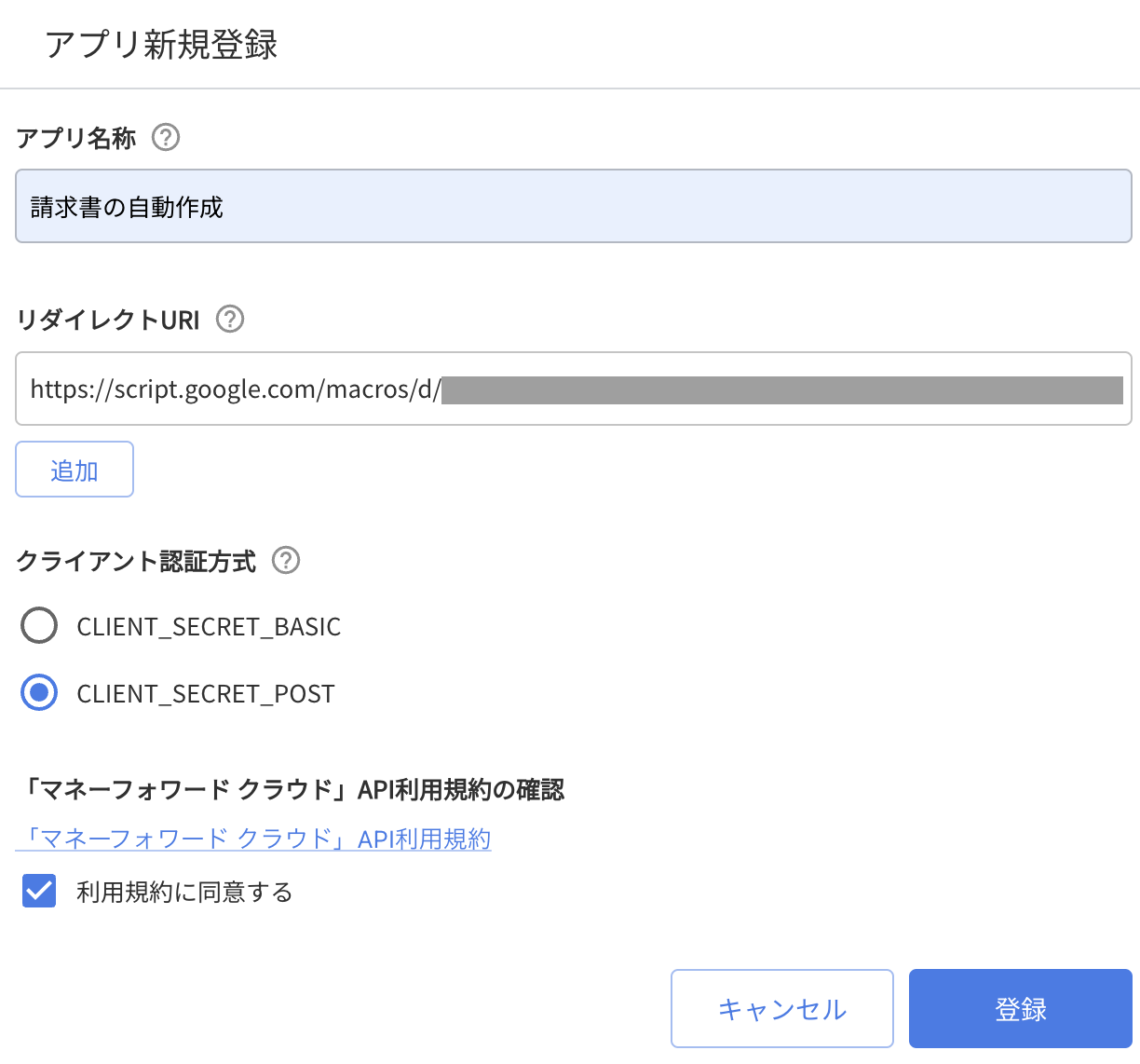The height and width of the screenshot is (1064, 1140).
Task: Click the CLIENT_SECRET_BASIC label text
Action: 209,627
